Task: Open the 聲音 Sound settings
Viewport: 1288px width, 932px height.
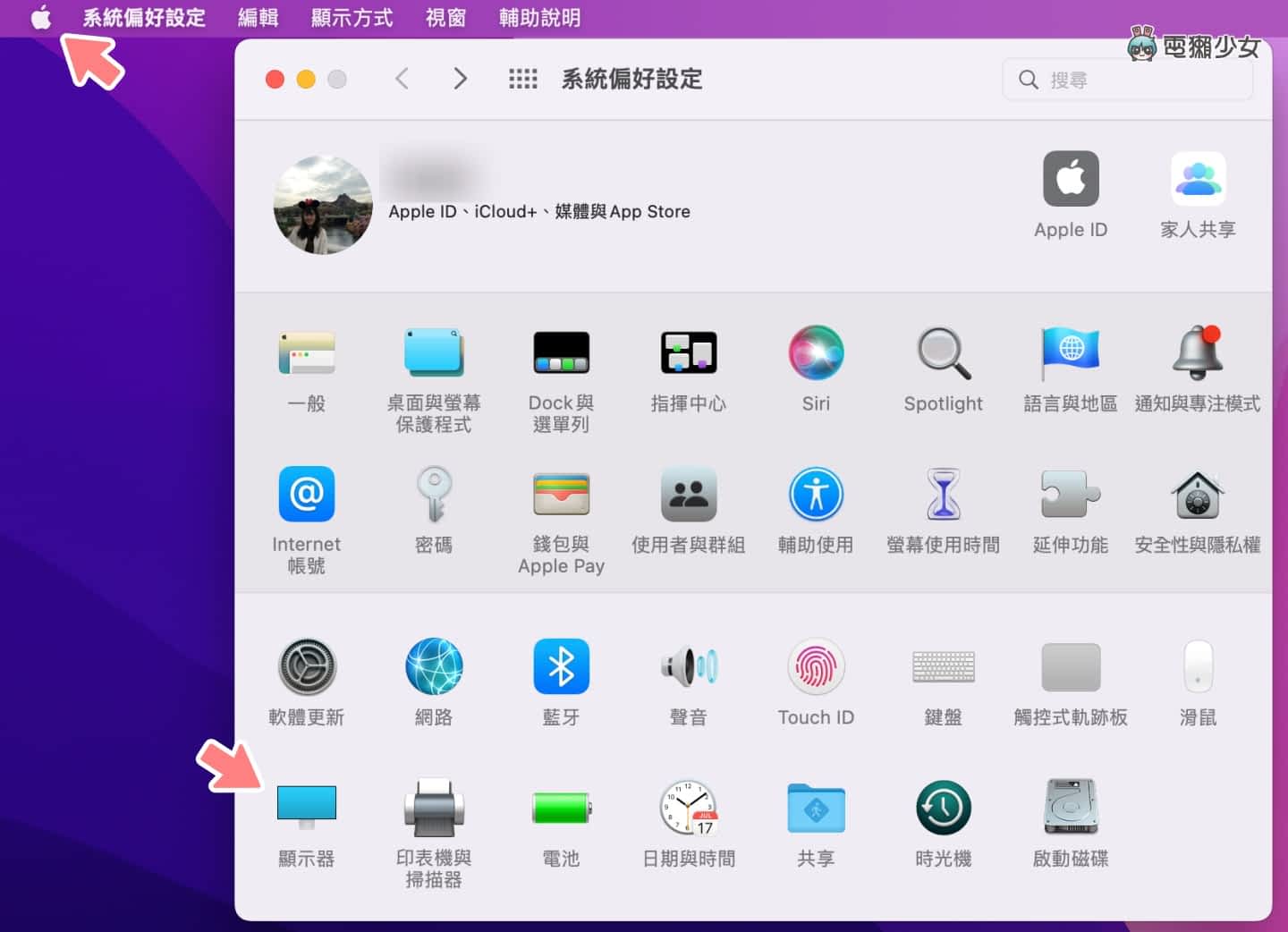Action: [688, 667]
